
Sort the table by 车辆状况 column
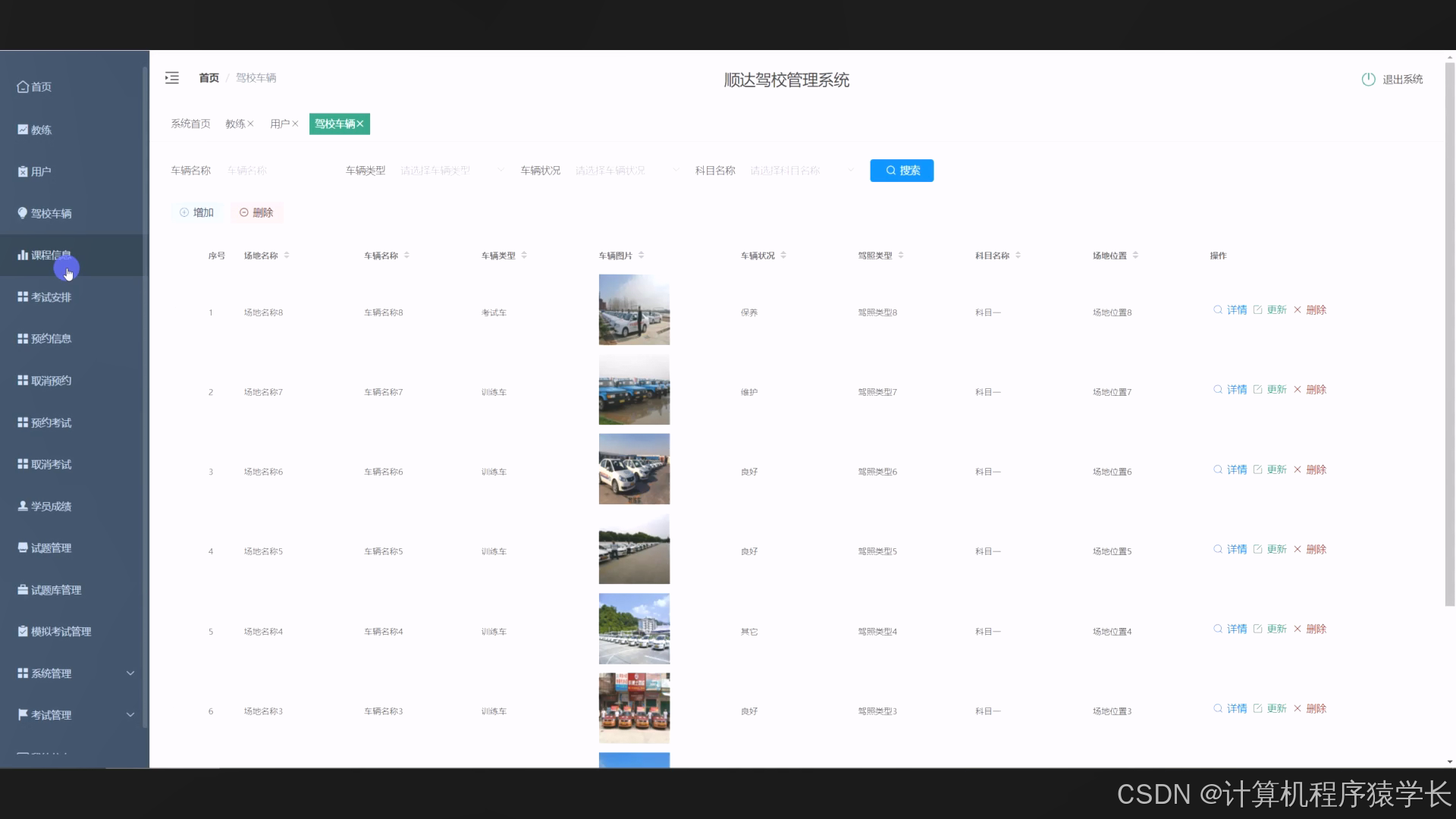tap(783, 256)
